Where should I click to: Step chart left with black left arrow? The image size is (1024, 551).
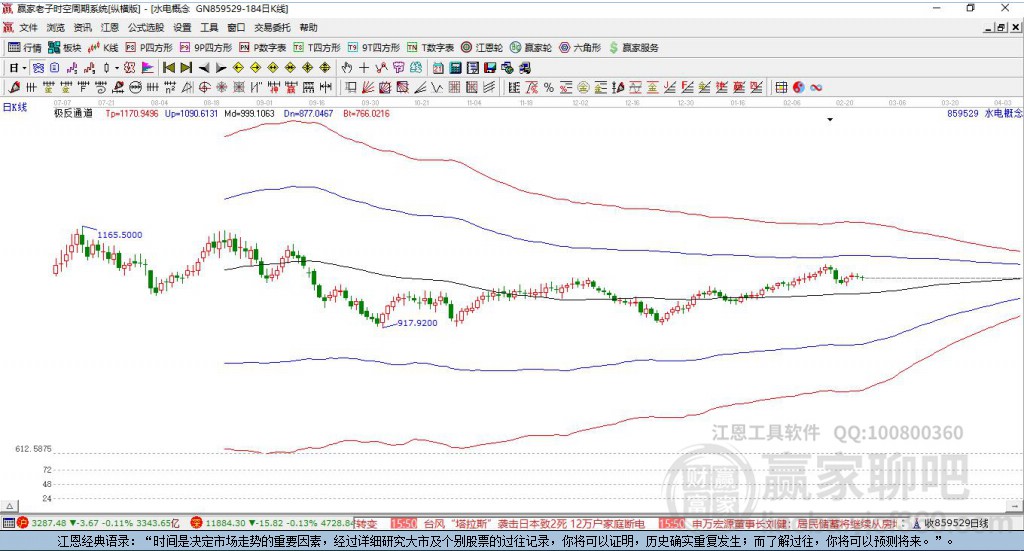204,68
